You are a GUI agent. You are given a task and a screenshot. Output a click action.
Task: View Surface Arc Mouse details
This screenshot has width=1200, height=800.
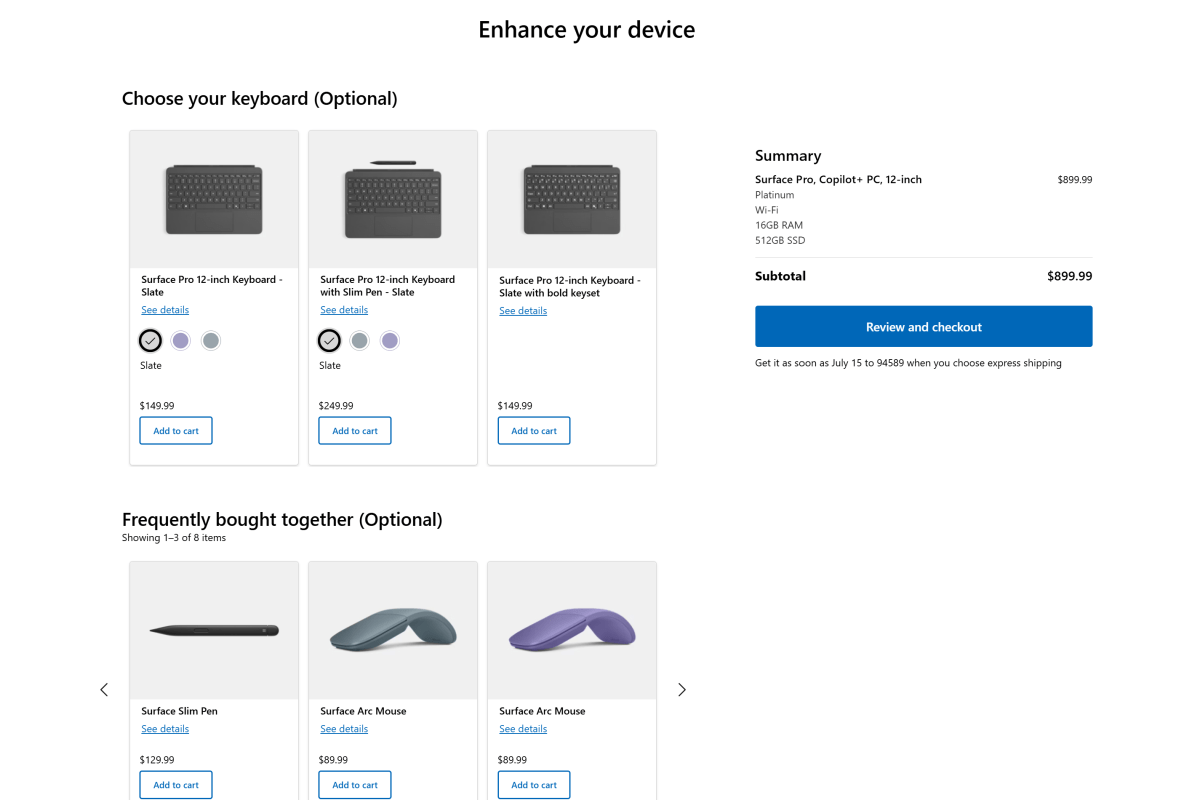[x=343, y=728]
